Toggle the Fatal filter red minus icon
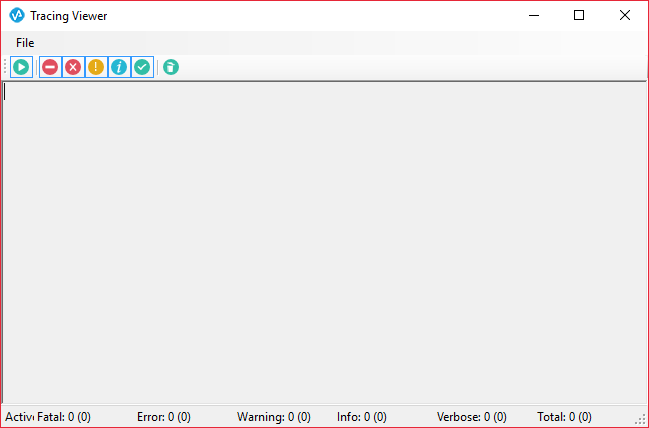The image size is (649, 428). click(x=50, y=67)
